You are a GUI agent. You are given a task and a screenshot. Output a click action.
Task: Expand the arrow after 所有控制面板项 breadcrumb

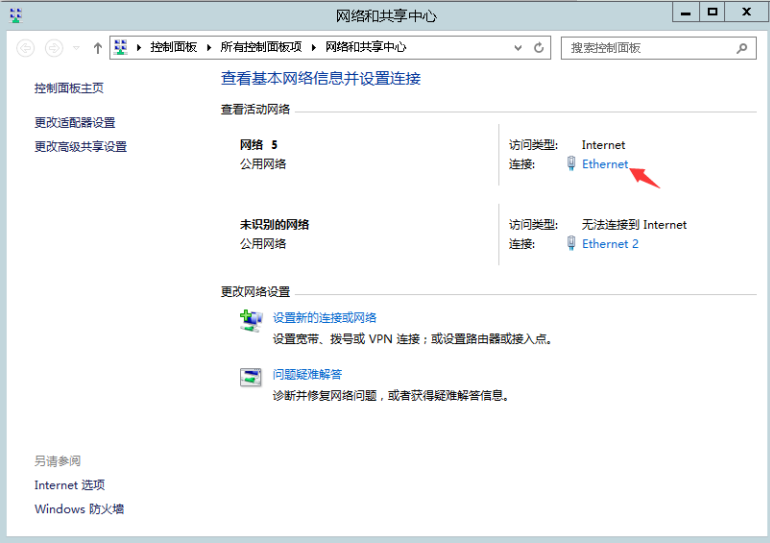[x=313, y=48]
